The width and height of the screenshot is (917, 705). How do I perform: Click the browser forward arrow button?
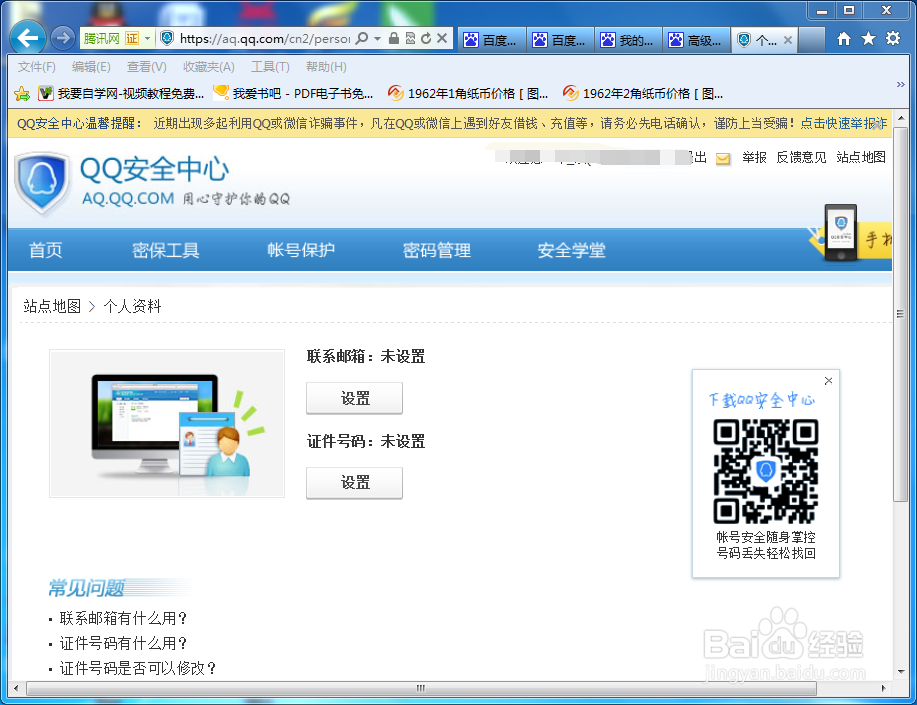pyautogui.click(x=63, y=39)
